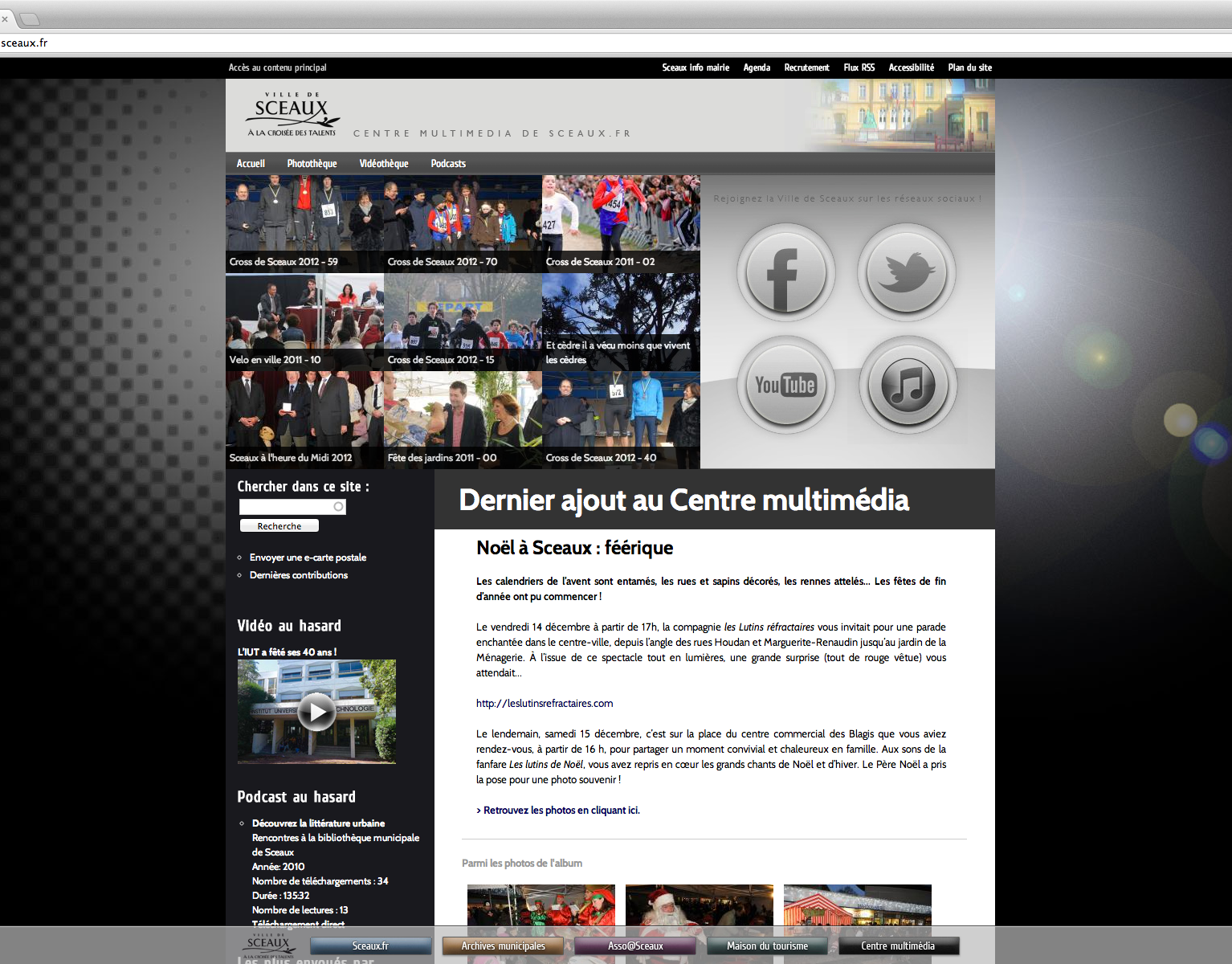Viewport: 1232px width, 964px height.
Task: Click Accès au contenu principal link
Action: 277,67
